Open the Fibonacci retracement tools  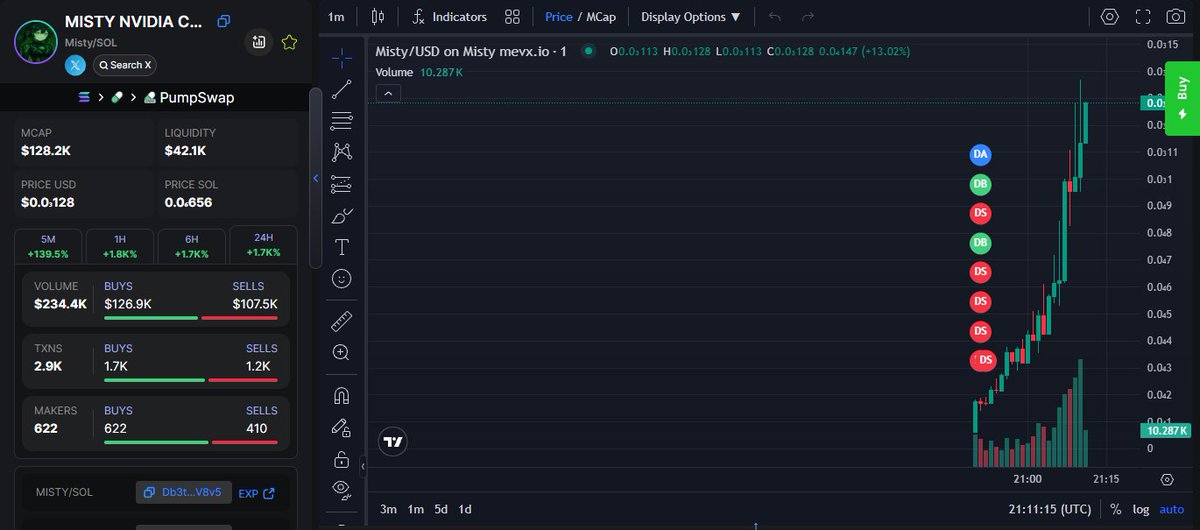pos(342,121)
